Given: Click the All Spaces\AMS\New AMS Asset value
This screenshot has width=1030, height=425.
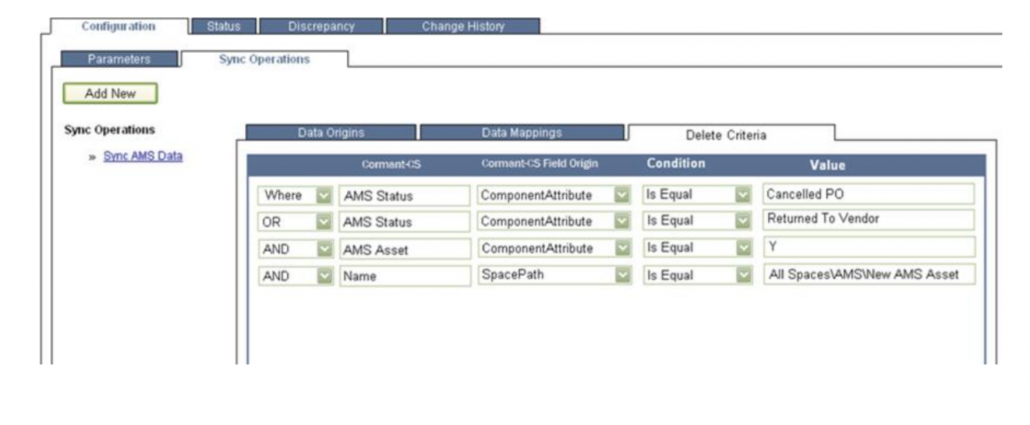Looking at the screenshot, I should pyautogui.click(x=867, y=274).
